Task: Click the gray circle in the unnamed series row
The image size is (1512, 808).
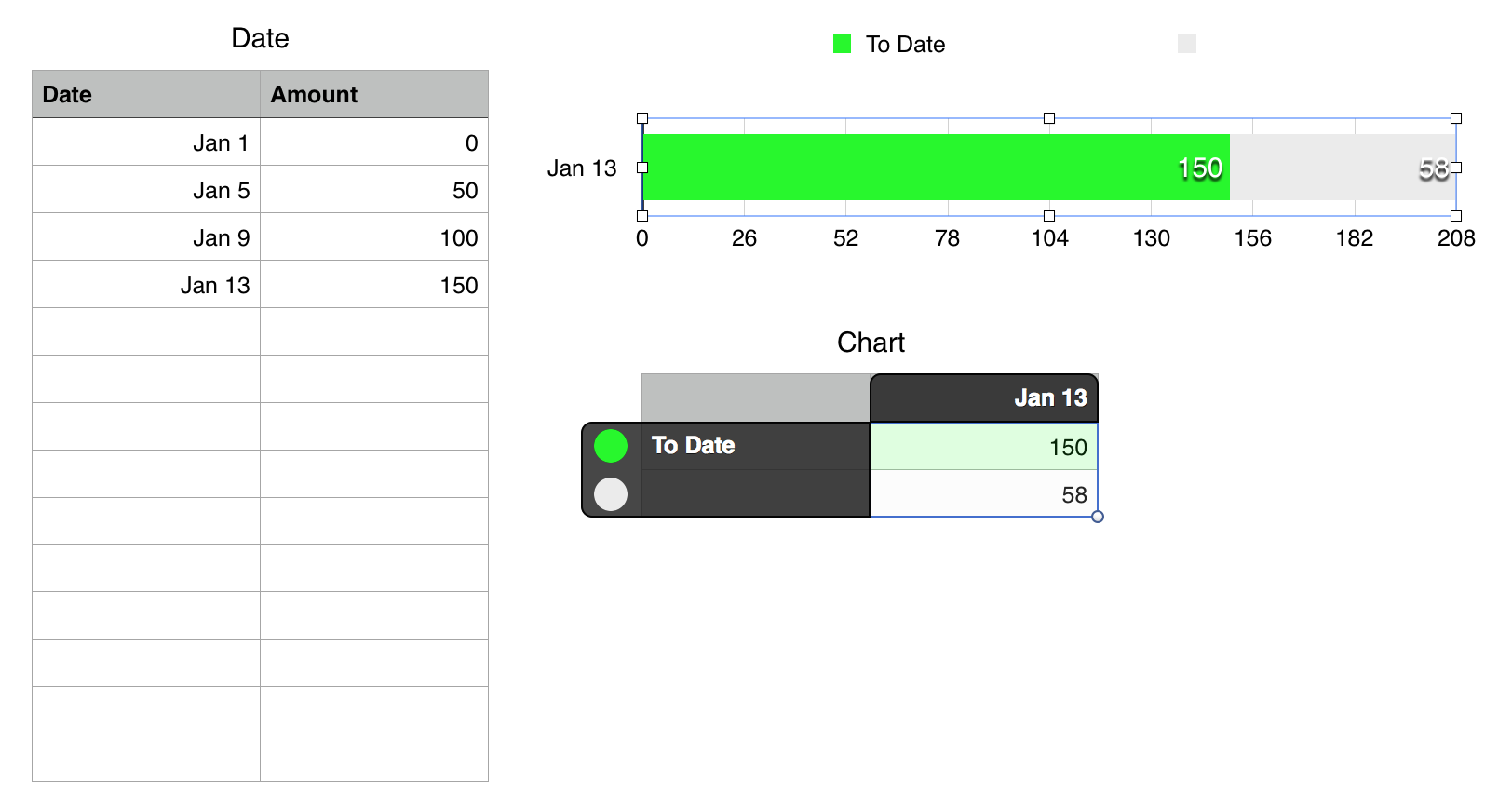Action: point(611,494)
